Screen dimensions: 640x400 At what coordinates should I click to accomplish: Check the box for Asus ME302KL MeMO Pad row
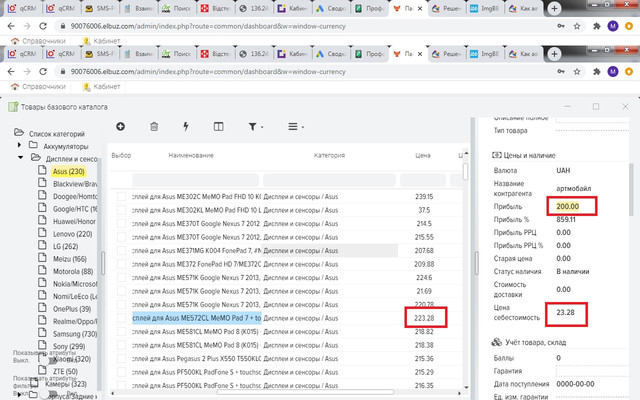(121, 210)
